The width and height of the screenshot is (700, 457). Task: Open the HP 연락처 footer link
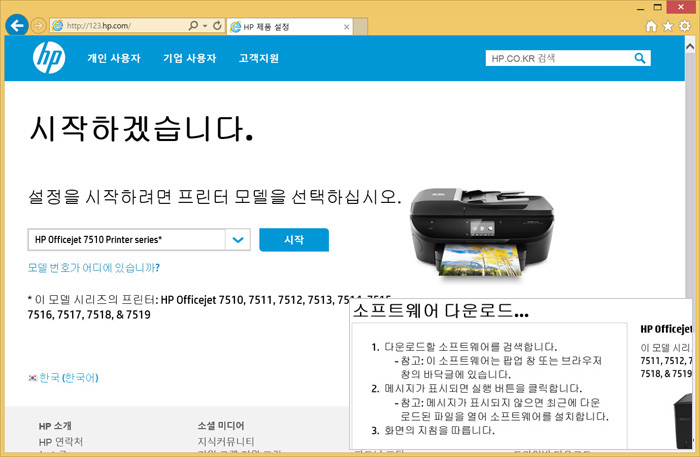61,442
